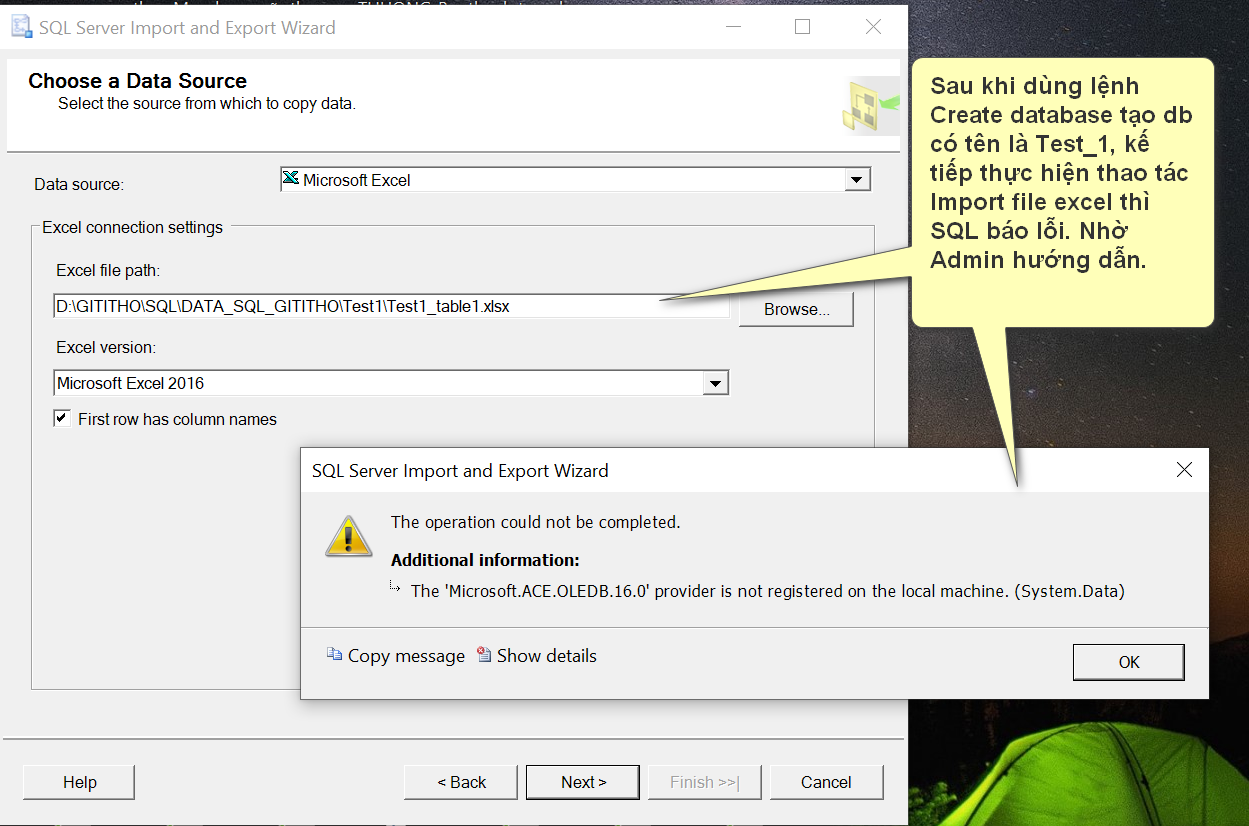Viewport: 1249px width, 826px height.
Task: Click the Copy message icon
Action: point(334,655)
